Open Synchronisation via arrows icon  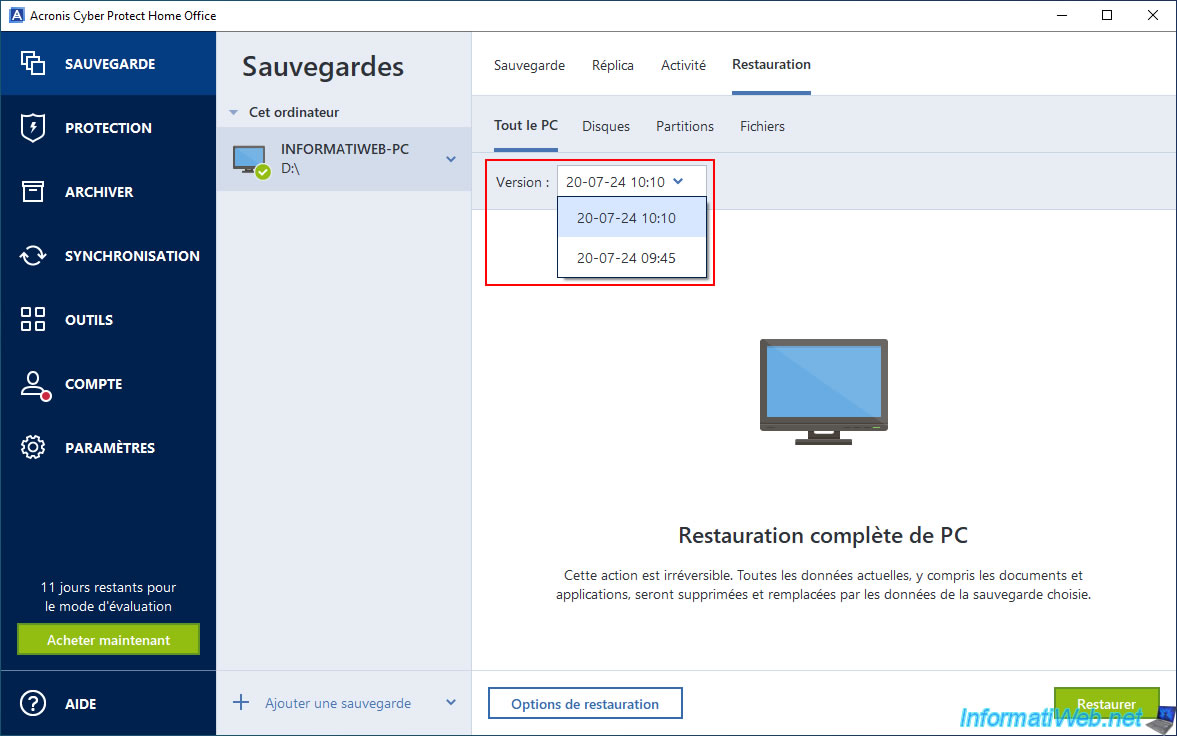[x=33, y=256]
